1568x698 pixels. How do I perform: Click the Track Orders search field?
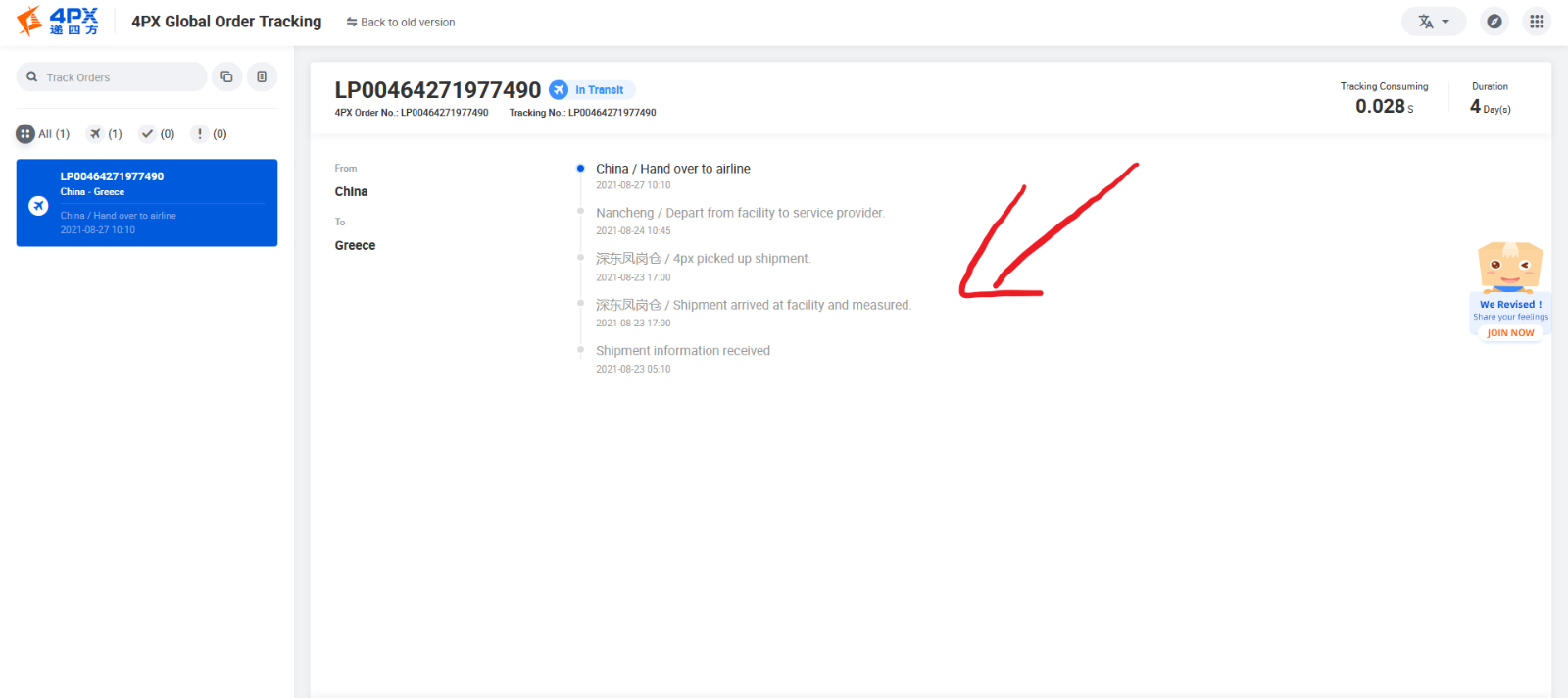[112, 76]
